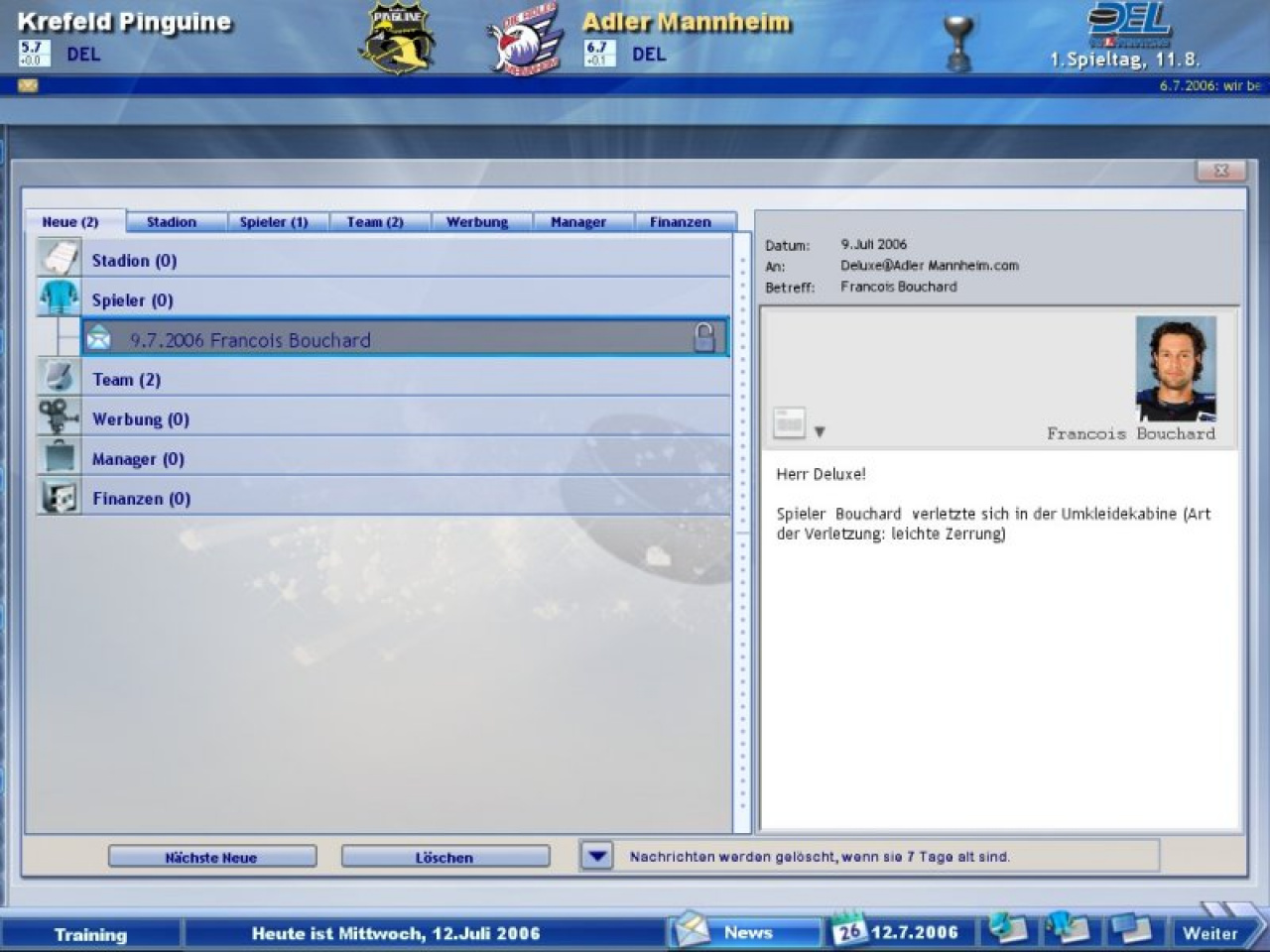Click the trophy cup icon

click(x=958, y=44)
